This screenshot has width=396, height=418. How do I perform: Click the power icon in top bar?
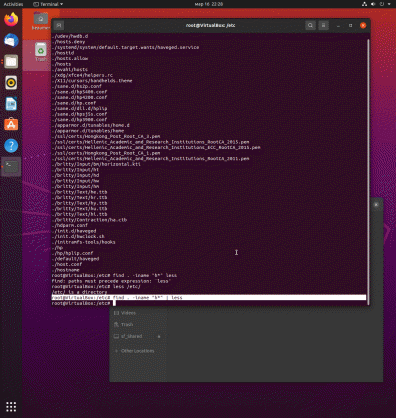point(382,4)
